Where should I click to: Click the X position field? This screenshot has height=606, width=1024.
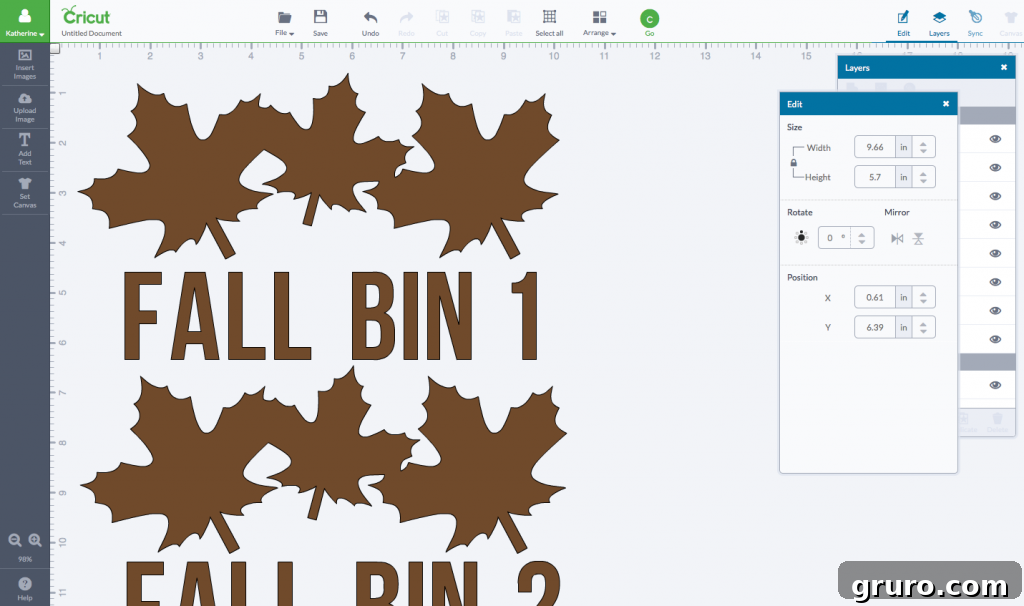(874, 297)
